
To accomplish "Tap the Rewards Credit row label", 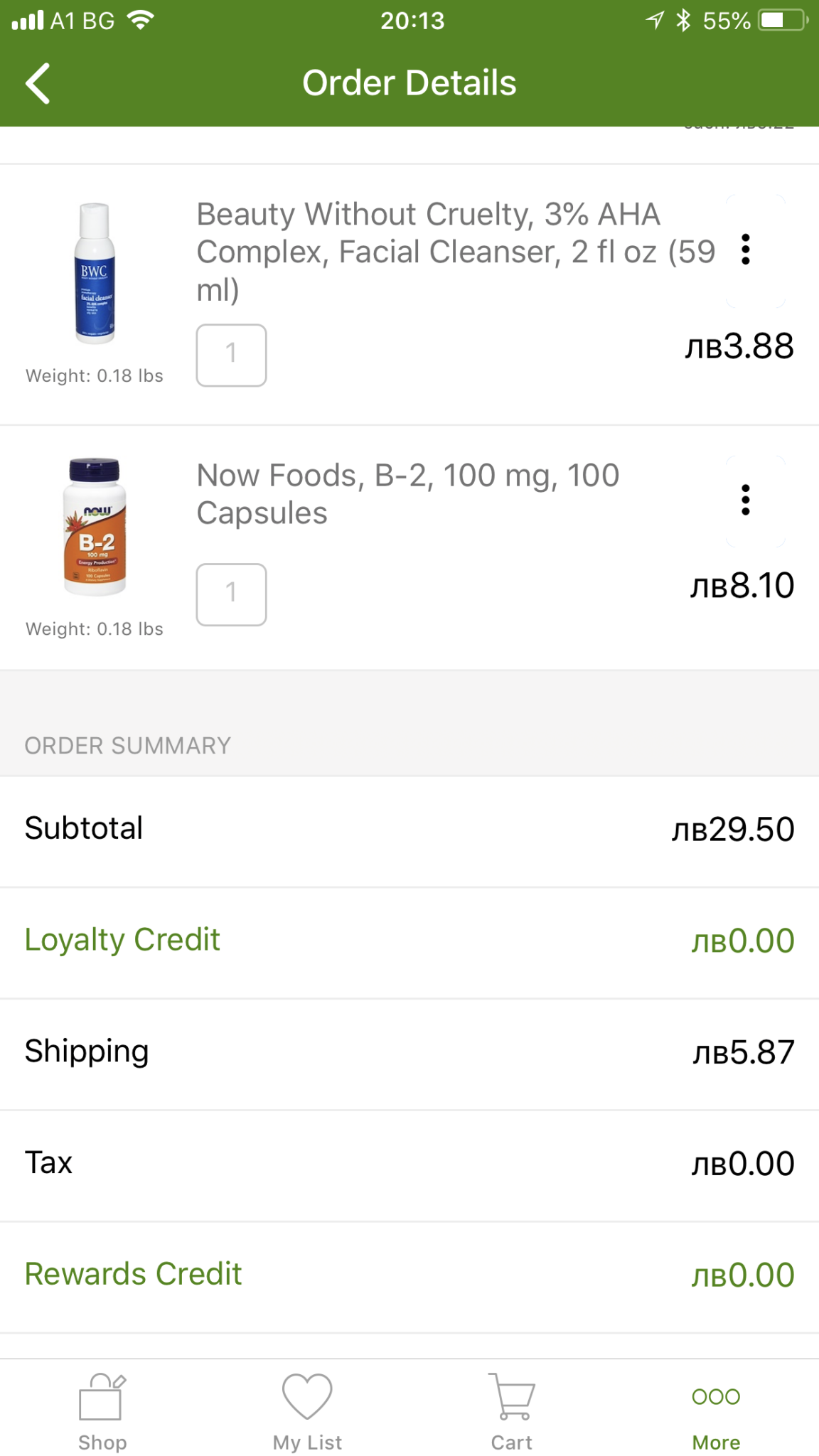I will tap(133, 1274).
